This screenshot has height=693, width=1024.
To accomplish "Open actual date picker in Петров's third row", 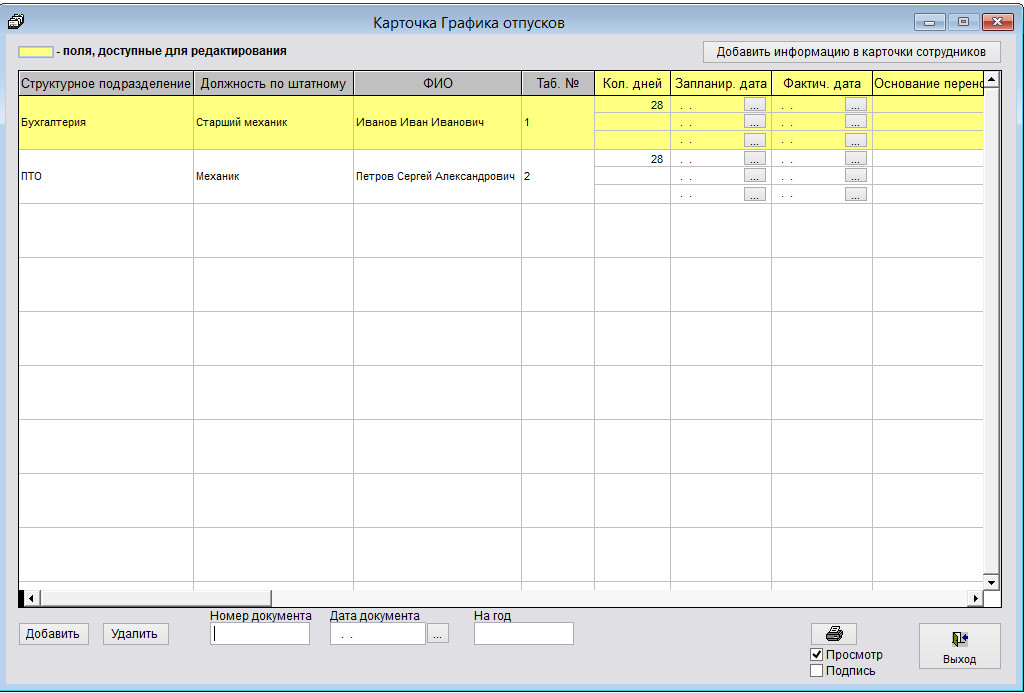I will [x=855, y=195].
